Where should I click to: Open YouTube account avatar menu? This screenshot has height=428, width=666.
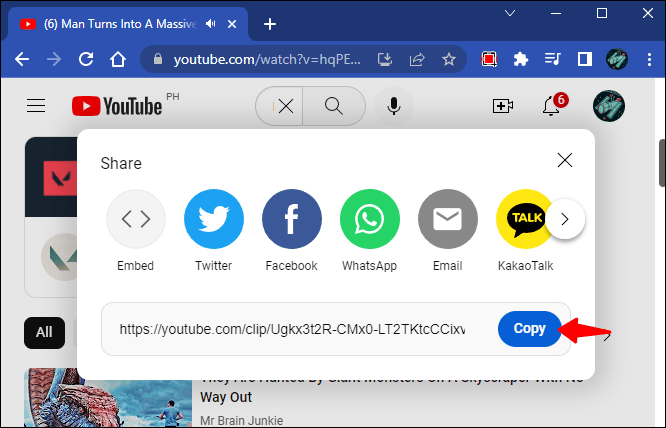609,106
